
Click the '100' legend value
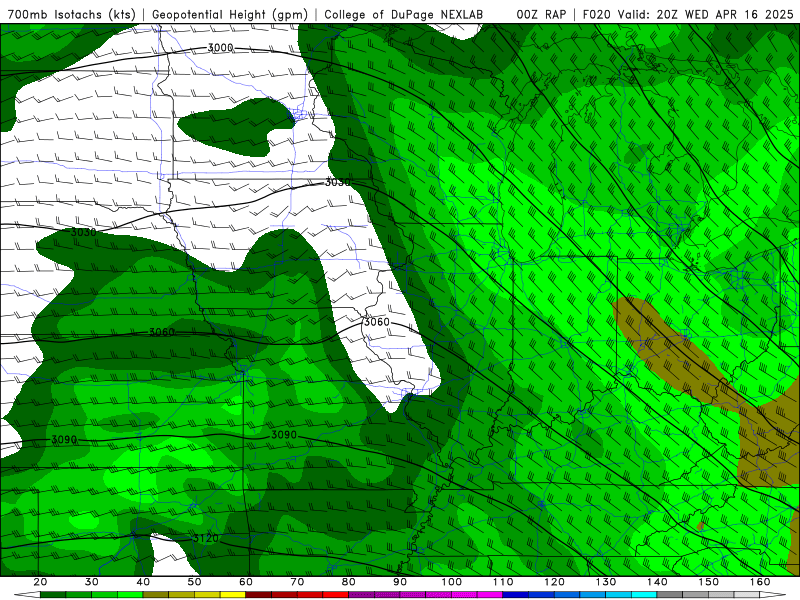(x=452, y=582)
